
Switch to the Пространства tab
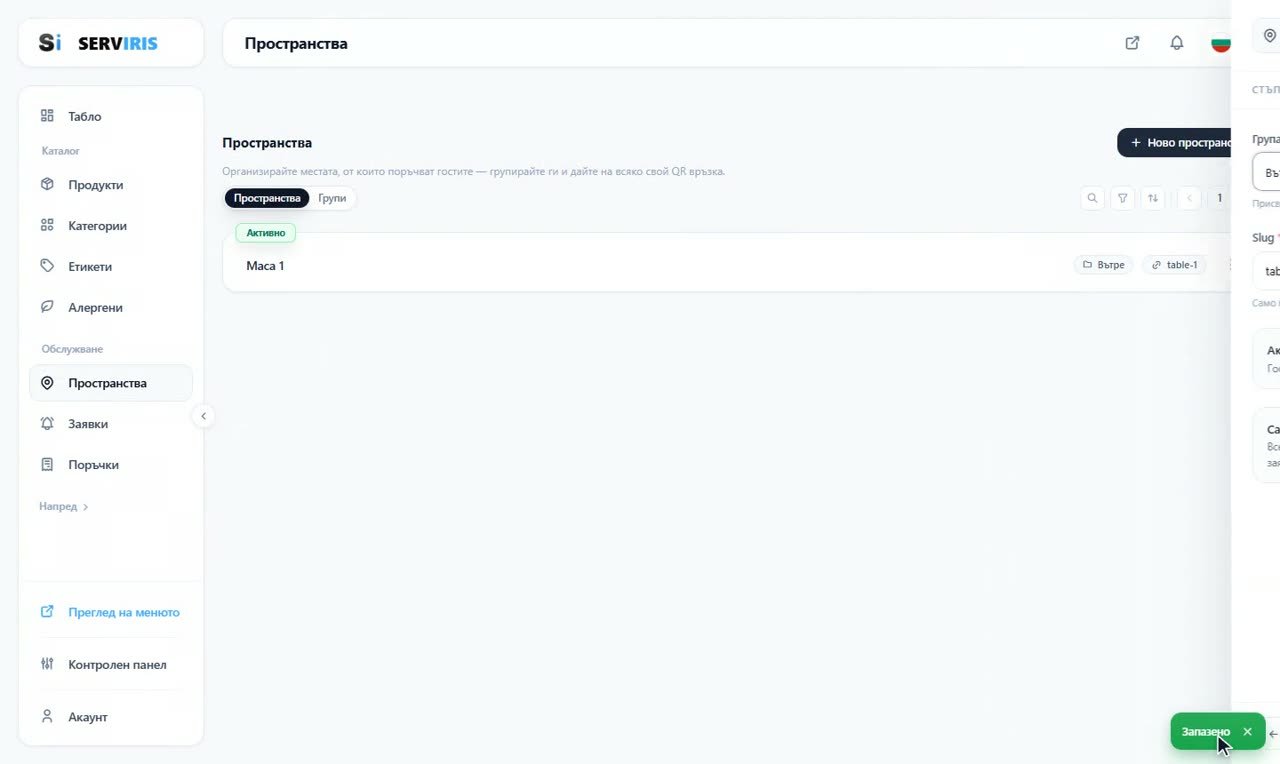tap(267, 198)
